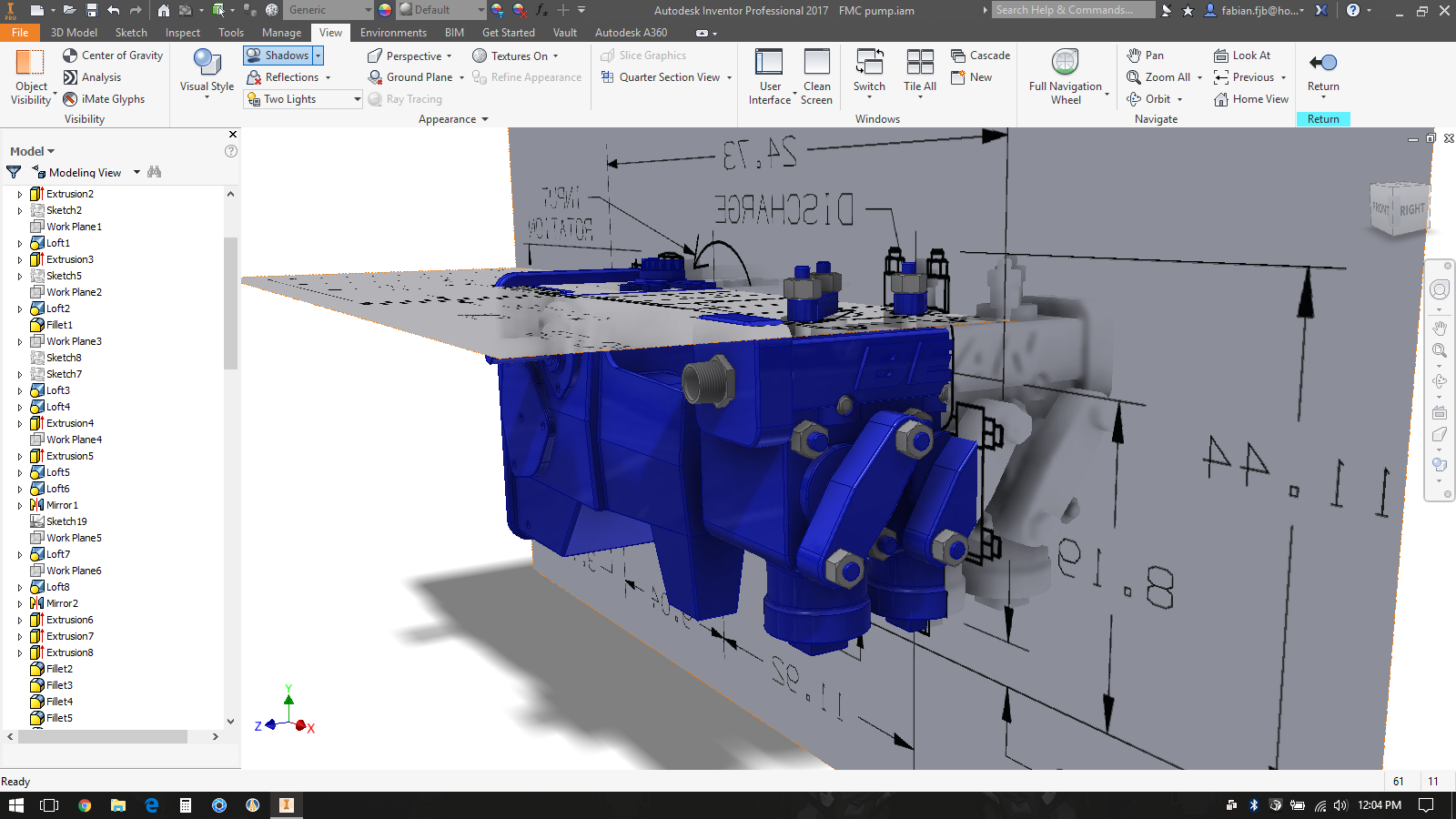Viewport: 1456px width, 819px height.
Task: Expand the Extrusion2 tree node
Action: pyautogui.click(x=20, y=194)
